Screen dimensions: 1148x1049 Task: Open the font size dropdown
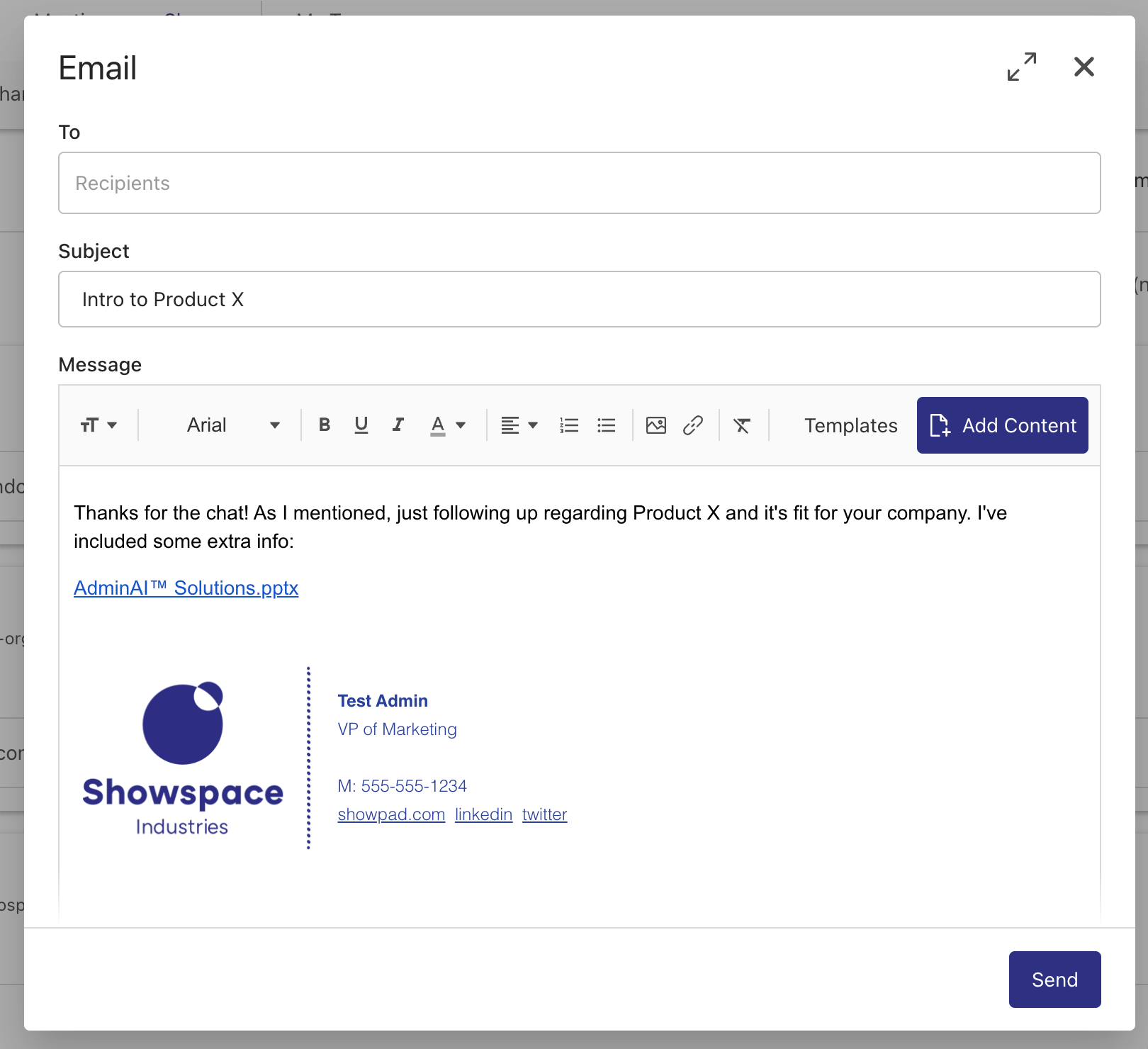click(x=99, y=425)
